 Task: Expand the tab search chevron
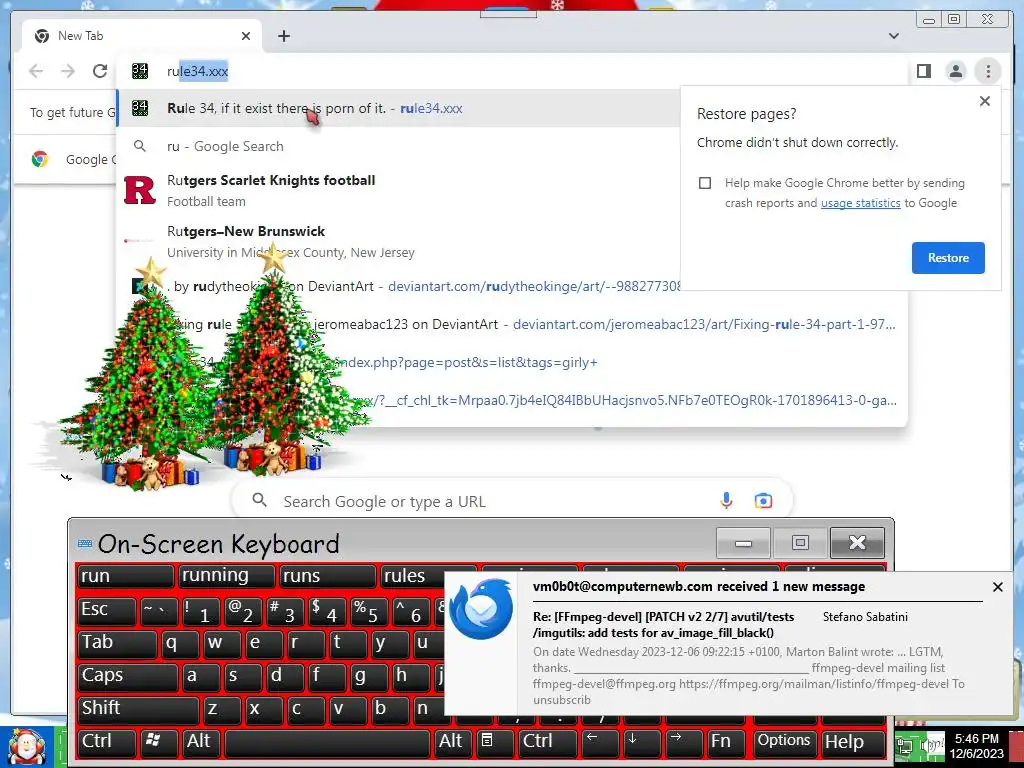(893, 36)
